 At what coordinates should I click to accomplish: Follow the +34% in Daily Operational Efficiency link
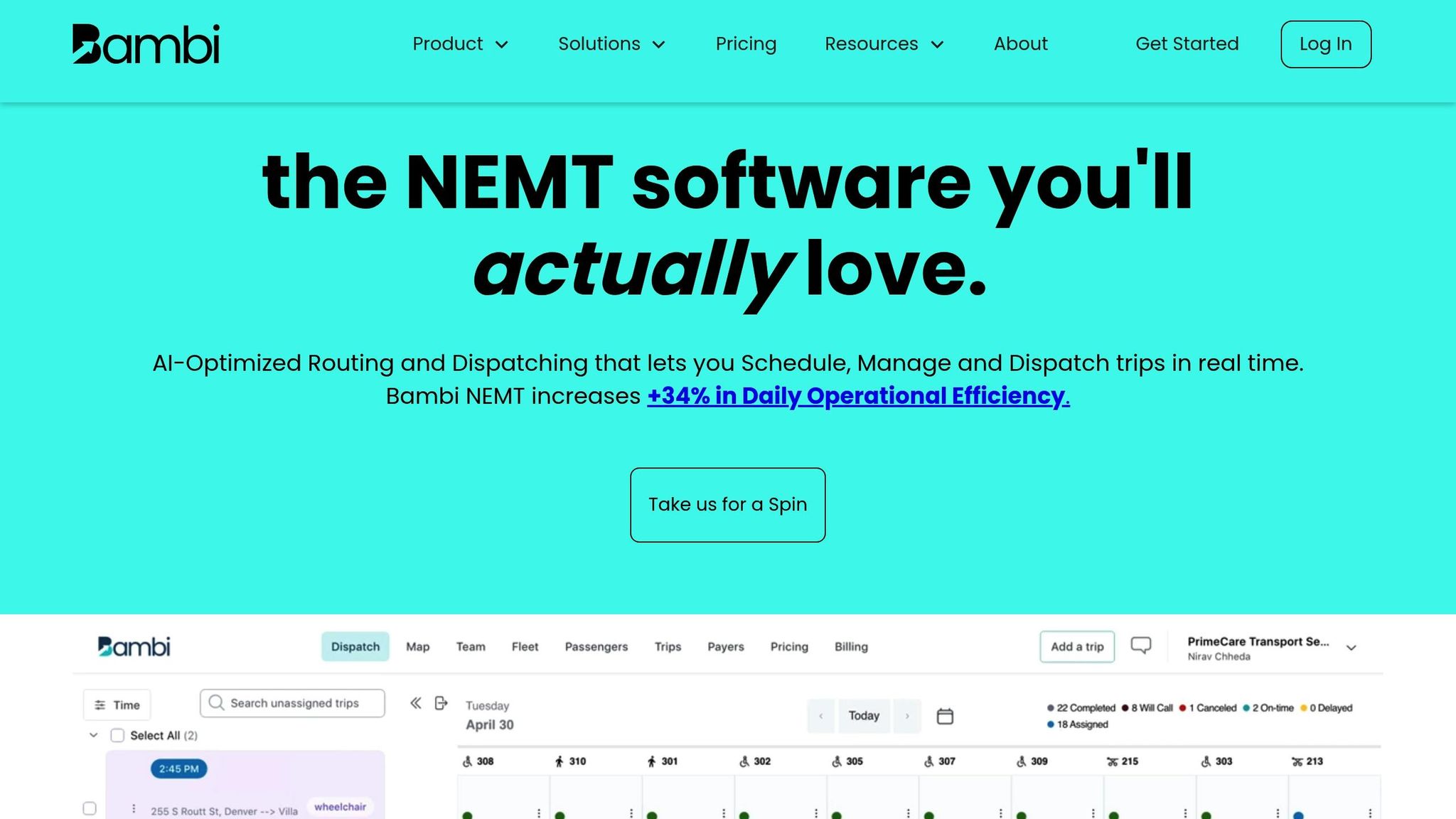click(x=858, y=396)
